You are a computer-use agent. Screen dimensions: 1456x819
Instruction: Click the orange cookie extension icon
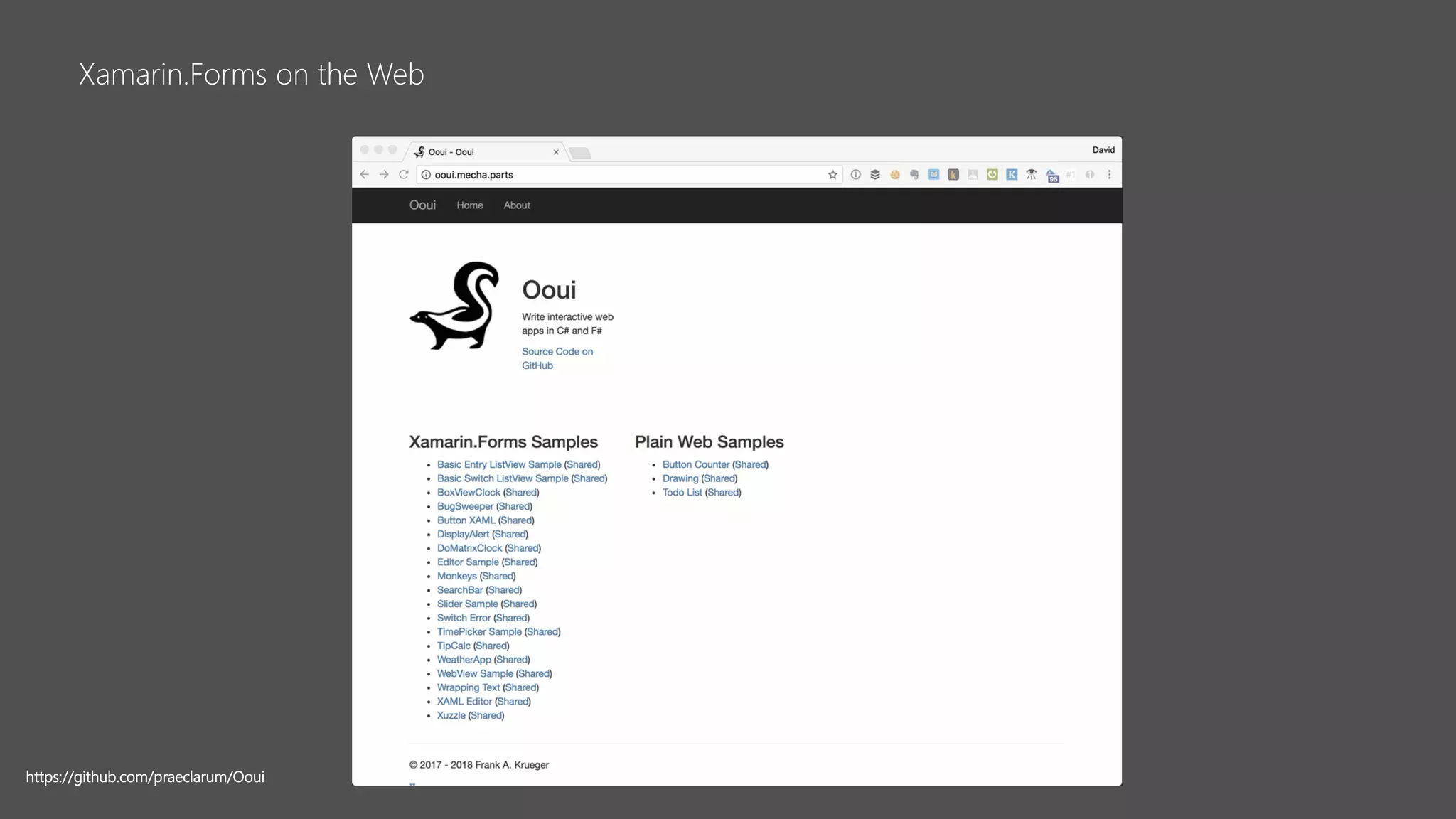click(895, 175)
